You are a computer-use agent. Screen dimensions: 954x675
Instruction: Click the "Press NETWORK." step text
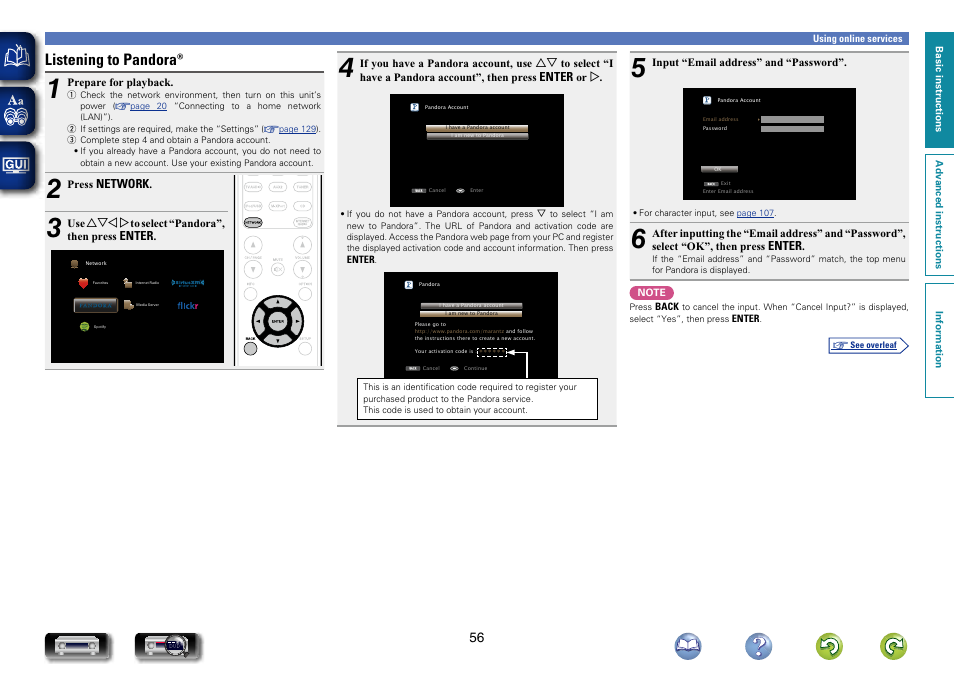(110, 184)
